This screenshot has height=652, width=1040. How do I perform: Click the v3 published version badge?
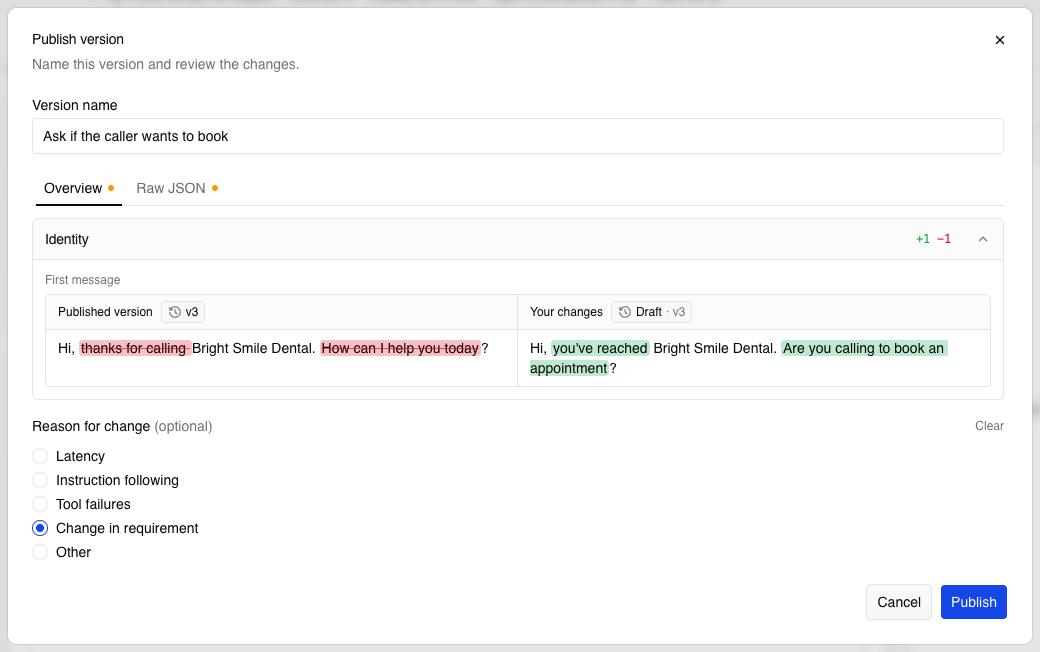pos(183,312)
